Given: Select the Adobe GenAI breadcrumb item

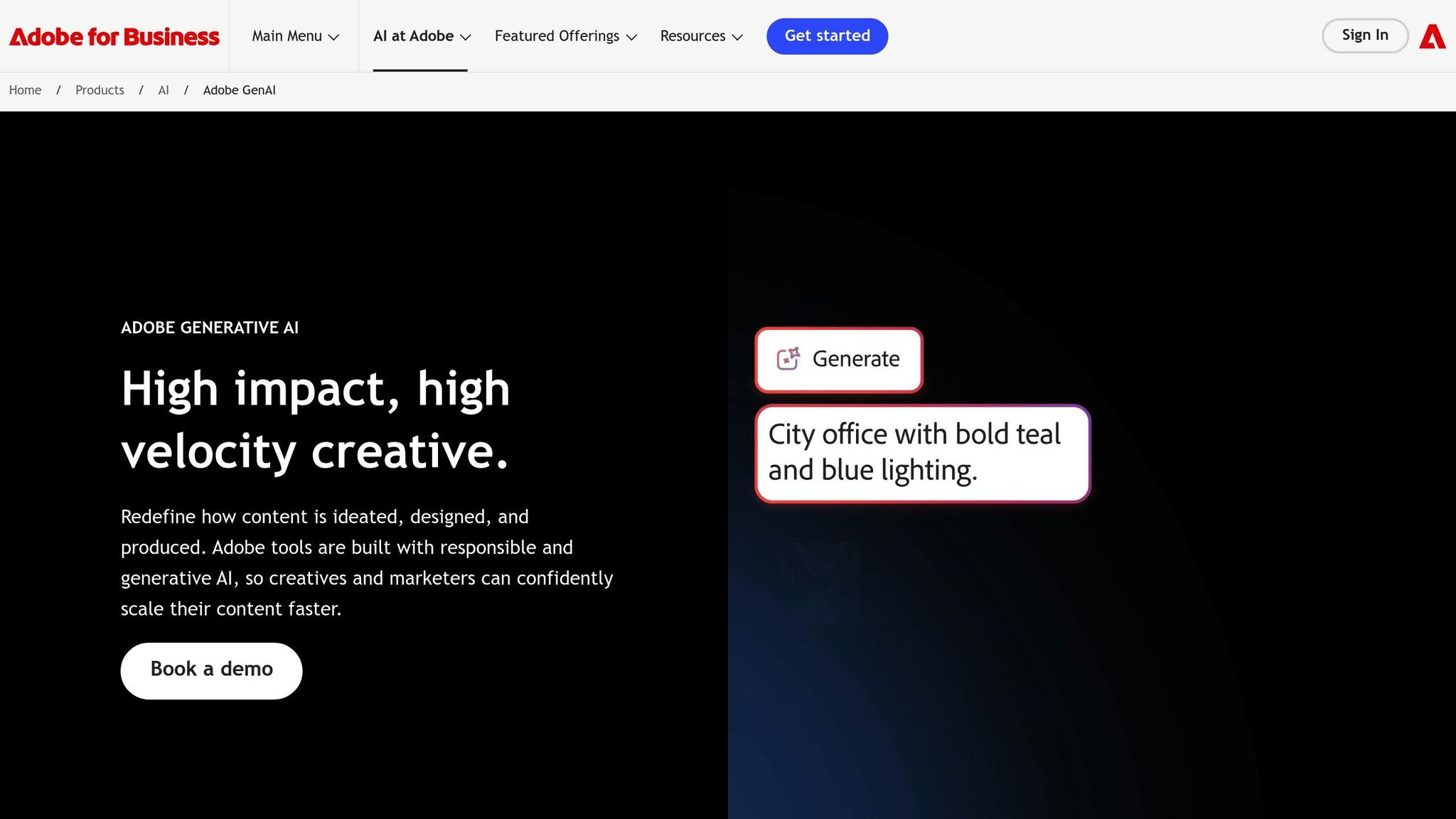Looking at the screenshot, I should pyautogui.click(x=239, y=90).
